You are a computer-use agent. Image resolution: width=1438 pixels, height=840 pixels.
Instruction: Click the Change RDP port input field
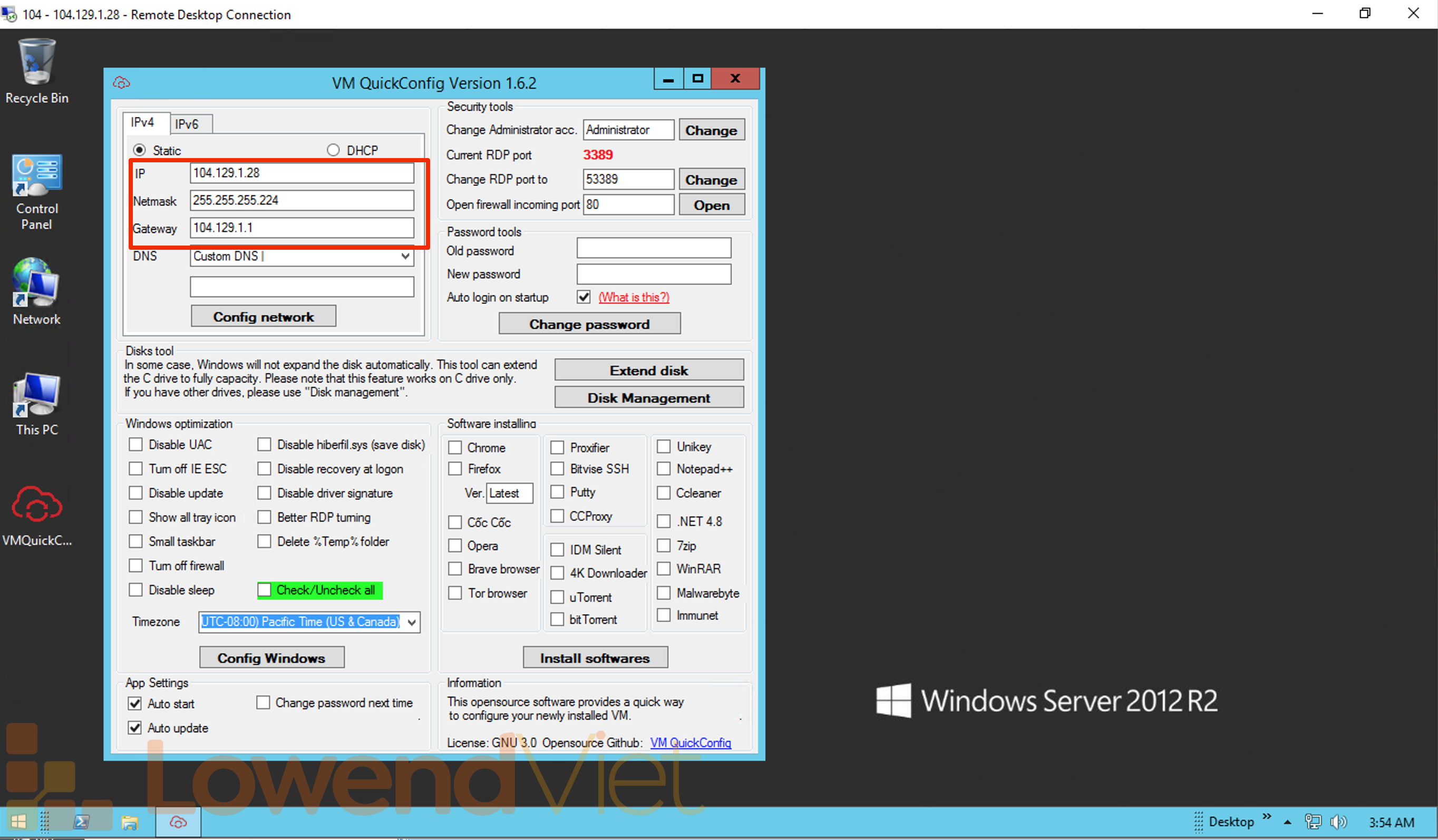[x=628, y=179]
